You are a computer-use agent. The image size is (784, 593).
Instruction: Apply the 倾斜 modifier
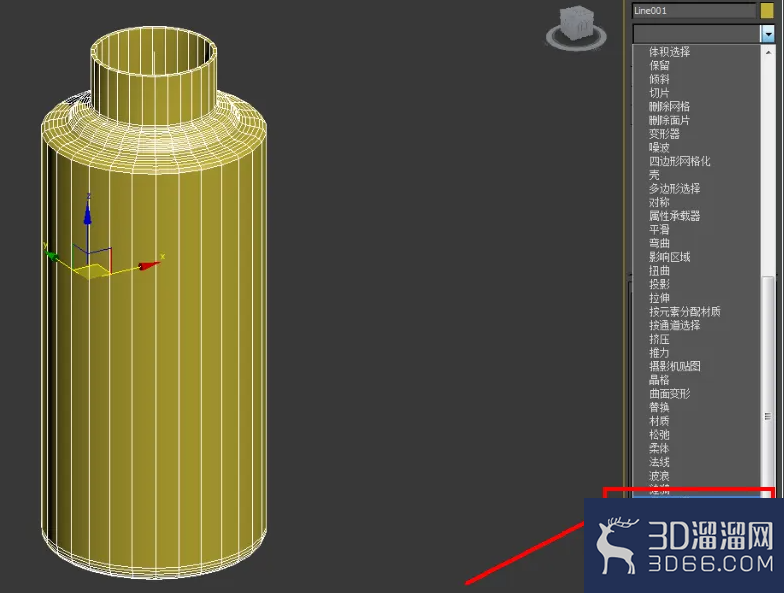pos(659,79)
